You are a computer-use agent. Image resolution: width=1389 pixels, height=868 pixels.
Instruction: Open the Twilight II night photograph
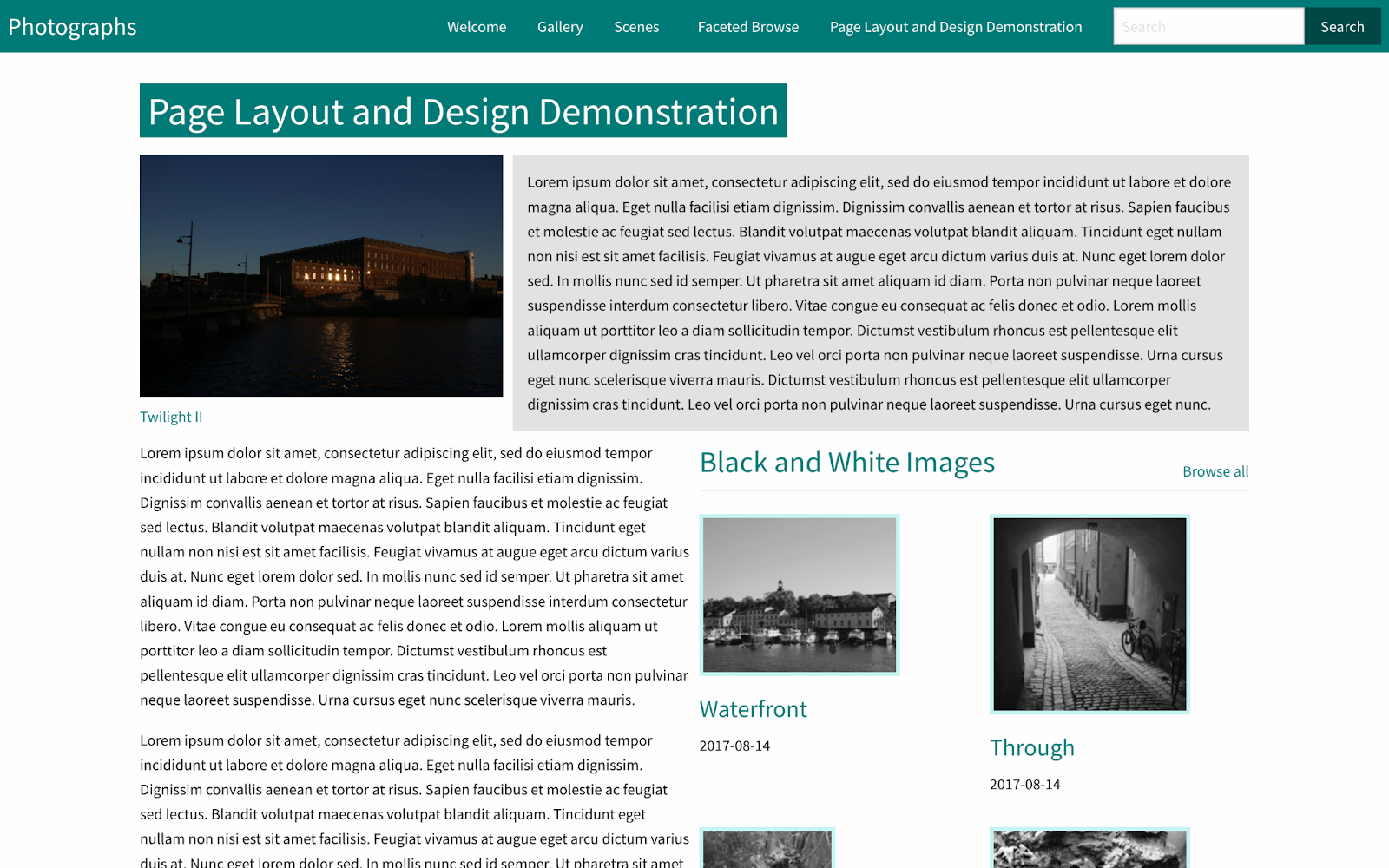point(321,275)
